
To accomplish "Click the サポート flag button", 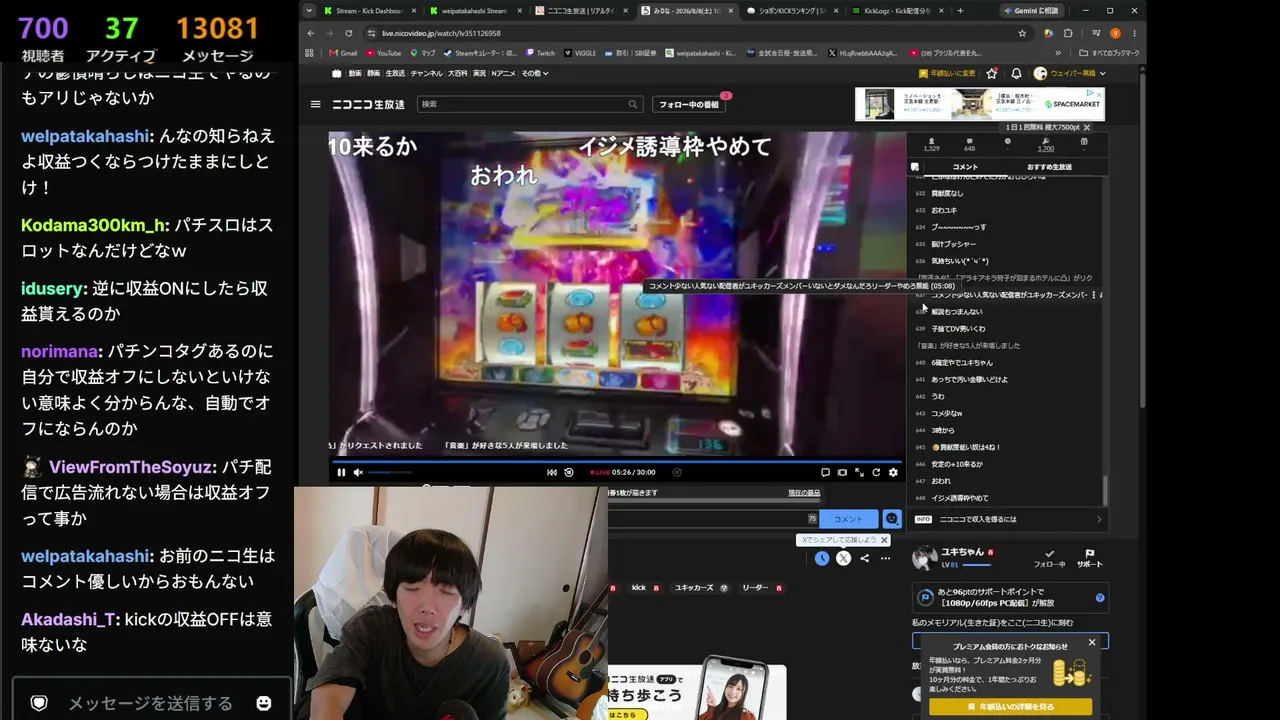I will (x=1089, y=558).
